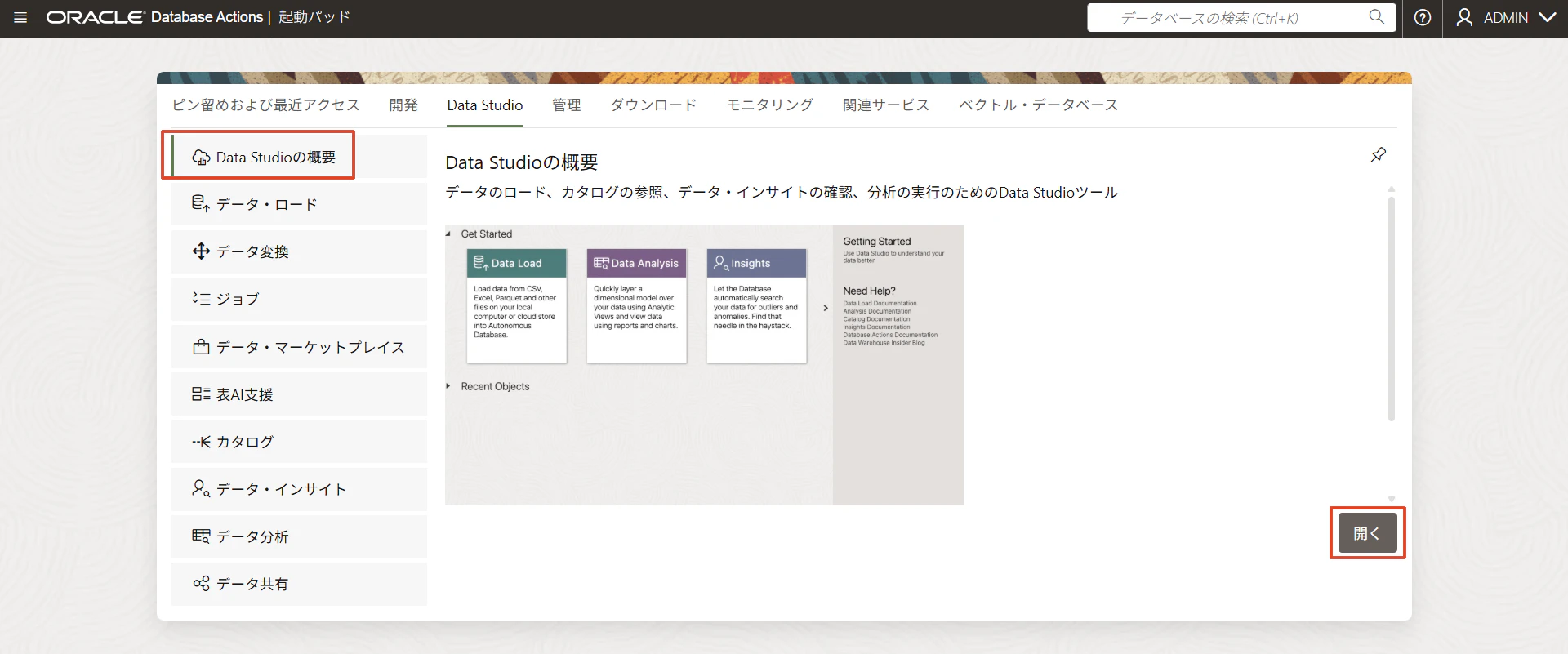Click the scrollbar up arrow in description panel
1568x654 pixels.
(1392, 189)
